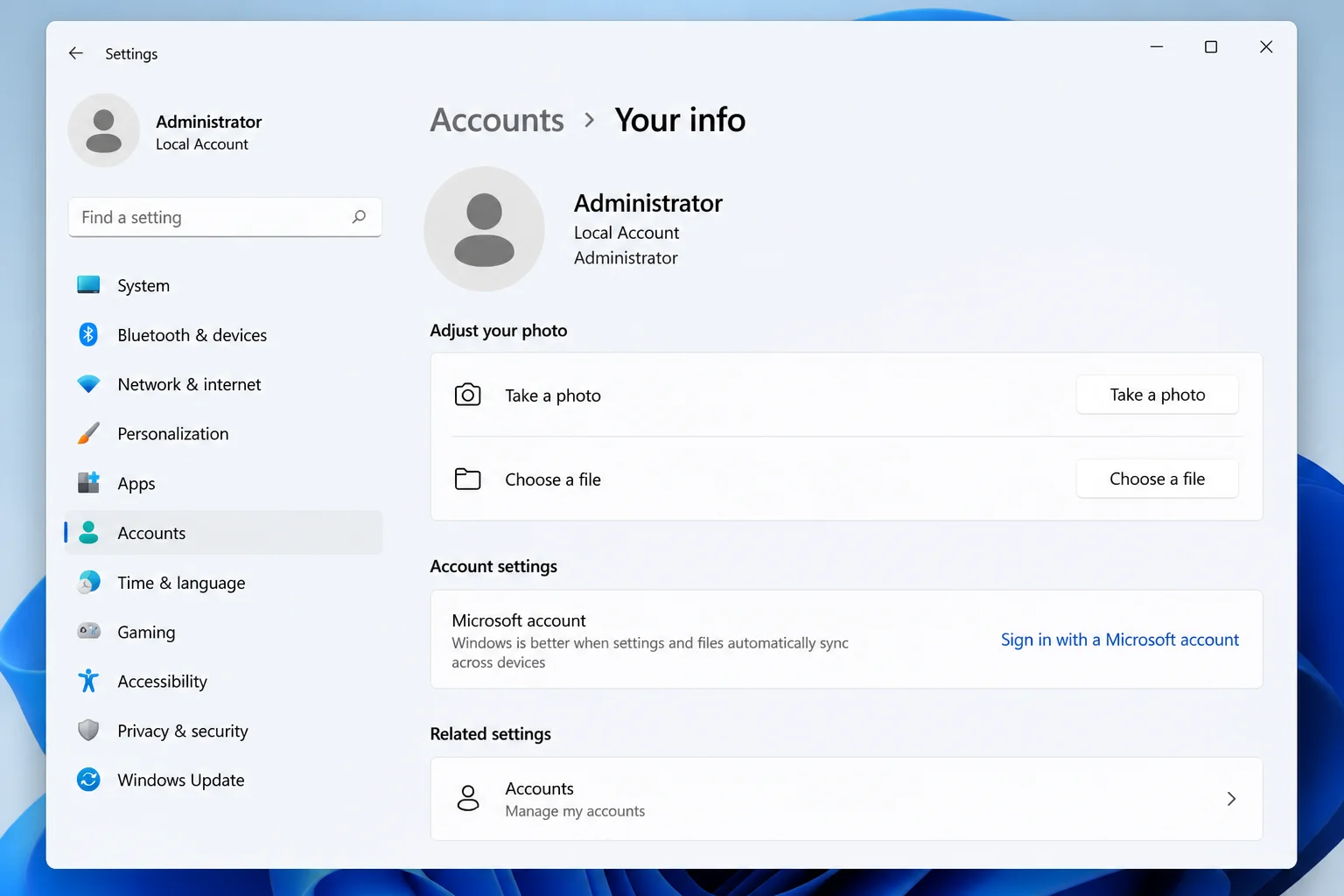This screenshot has width=1344, height=896.
Task: Select Apps in the sidebar
Action: tap(223, 483)
